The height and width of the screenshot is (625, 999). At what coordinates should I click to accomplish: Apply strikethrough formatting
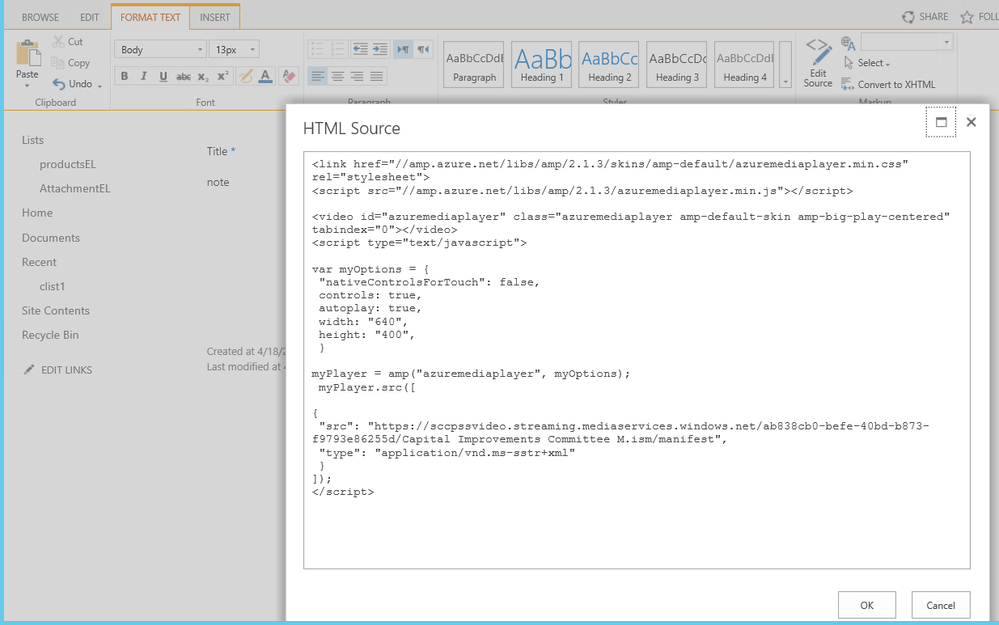pos(183,76)
